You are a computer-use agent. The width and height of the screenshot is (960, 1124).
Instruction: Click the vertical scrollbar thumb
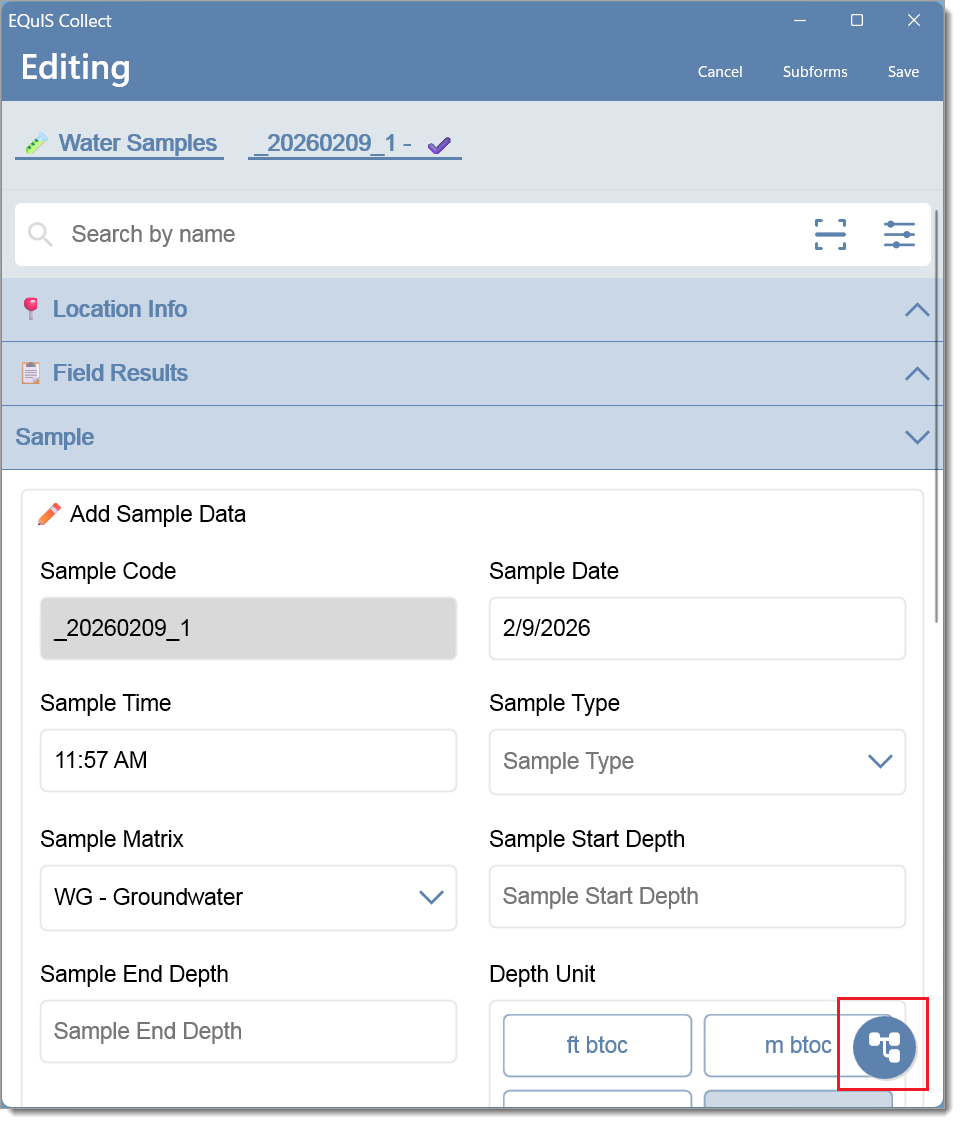(936, 416)
